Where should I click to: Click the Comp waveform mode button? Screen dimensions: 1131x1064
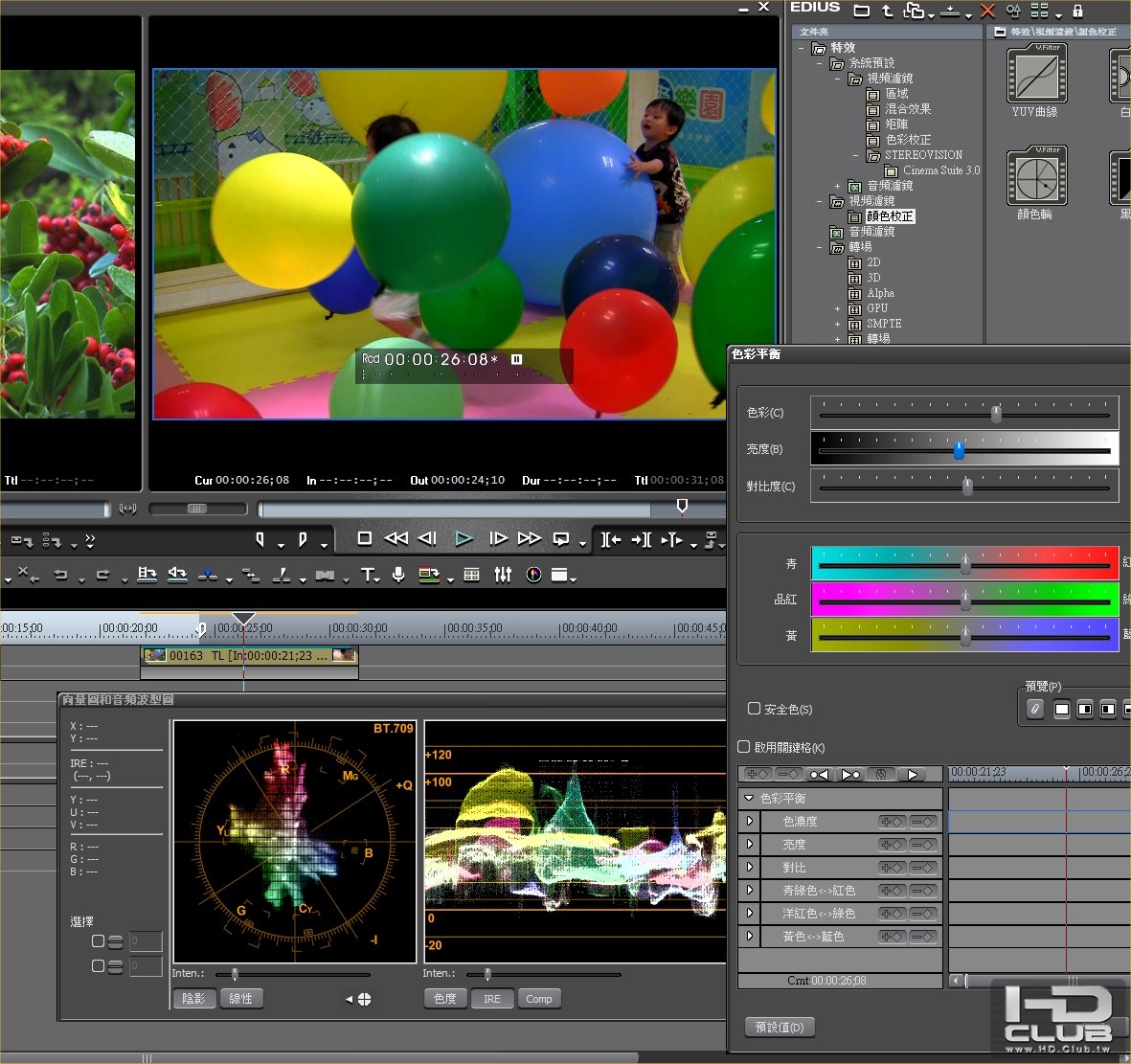[x=539, y=999]
